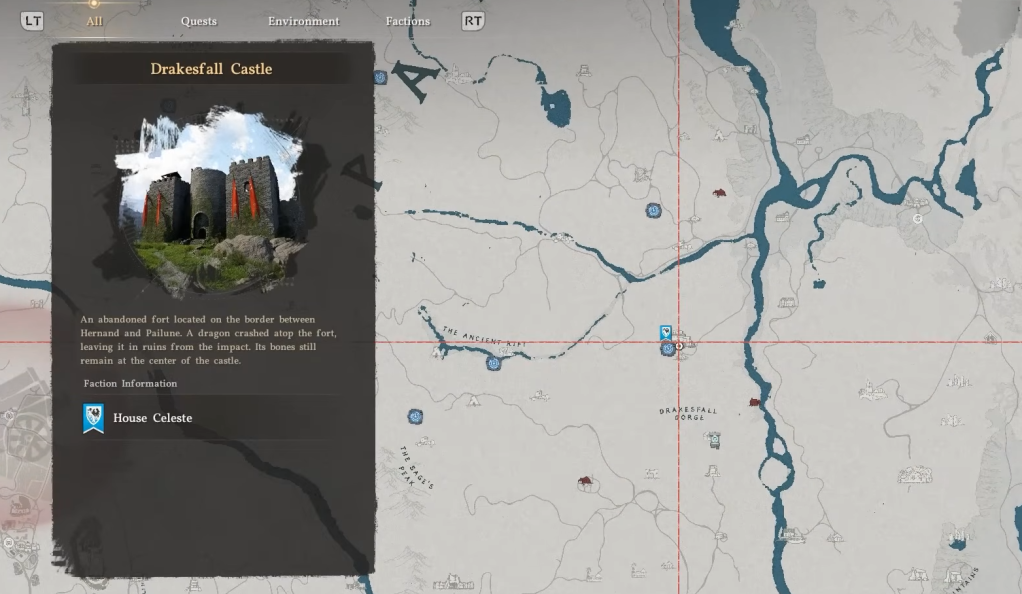Click the House Celeste blue banner icon
The image size is (1022, 594).
93,418
